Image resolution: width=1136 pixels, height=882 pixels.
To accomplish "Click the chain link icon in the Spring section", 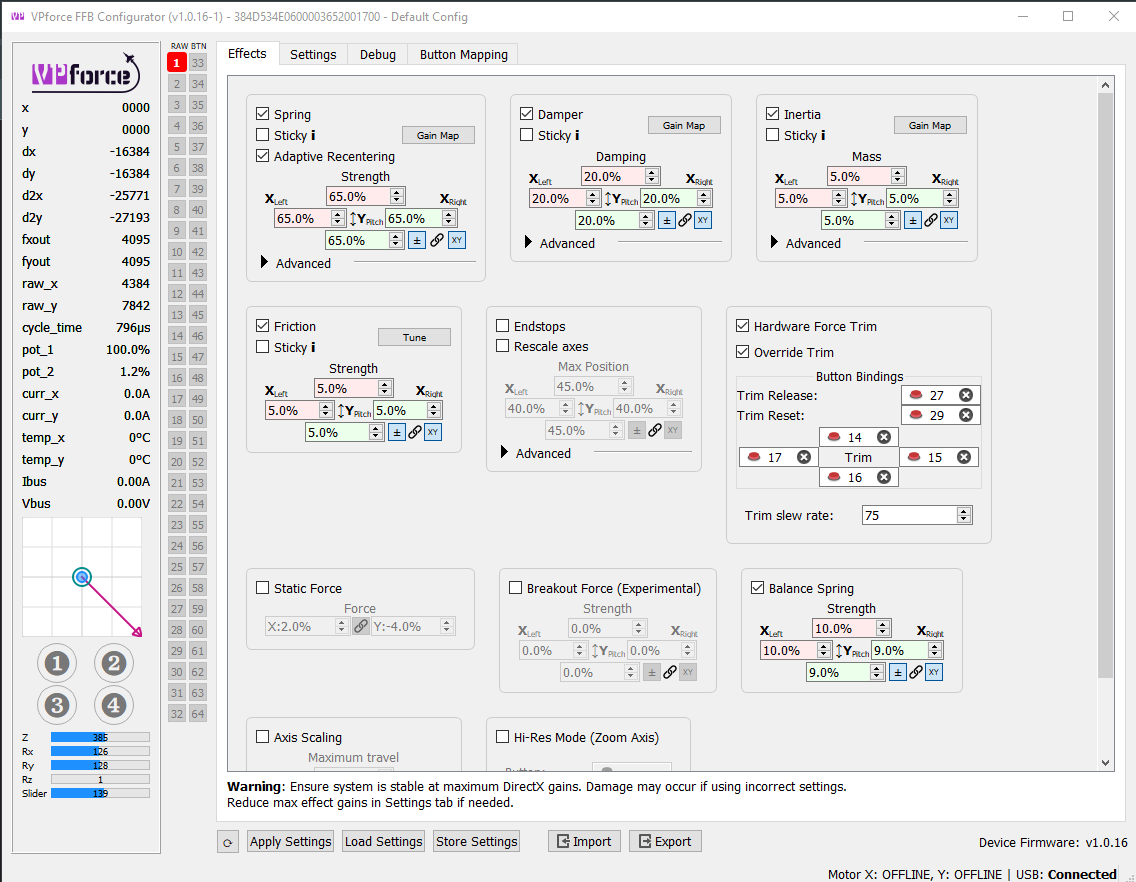I will click(x=436, y=239).
